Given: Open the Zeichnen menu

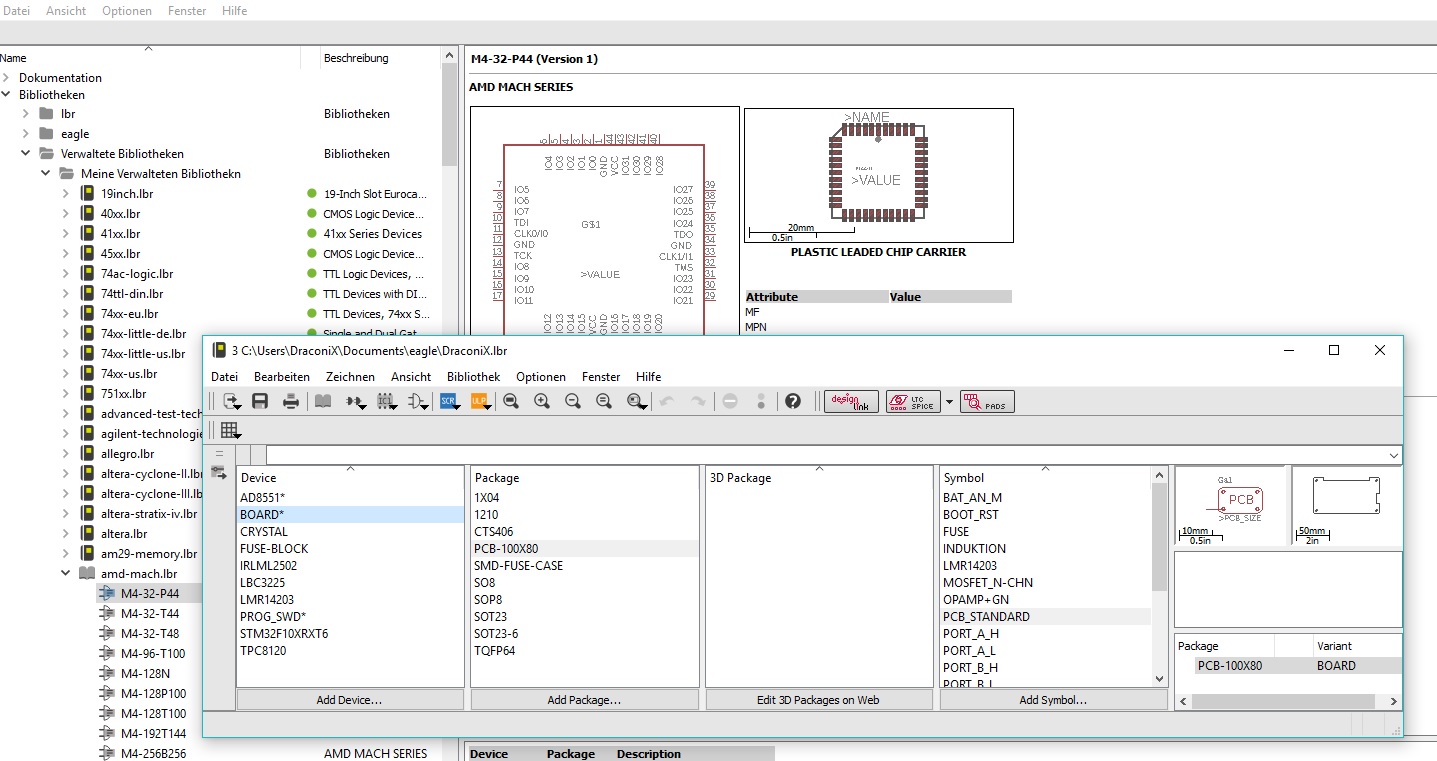Looking at the screenshot, I should 350,377.
